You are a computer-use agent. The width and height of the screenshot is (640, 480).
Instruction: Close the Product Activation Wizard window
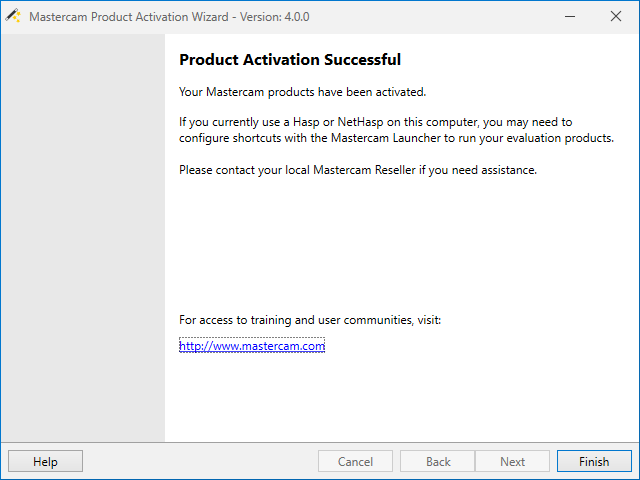click(x=615, y=16)
